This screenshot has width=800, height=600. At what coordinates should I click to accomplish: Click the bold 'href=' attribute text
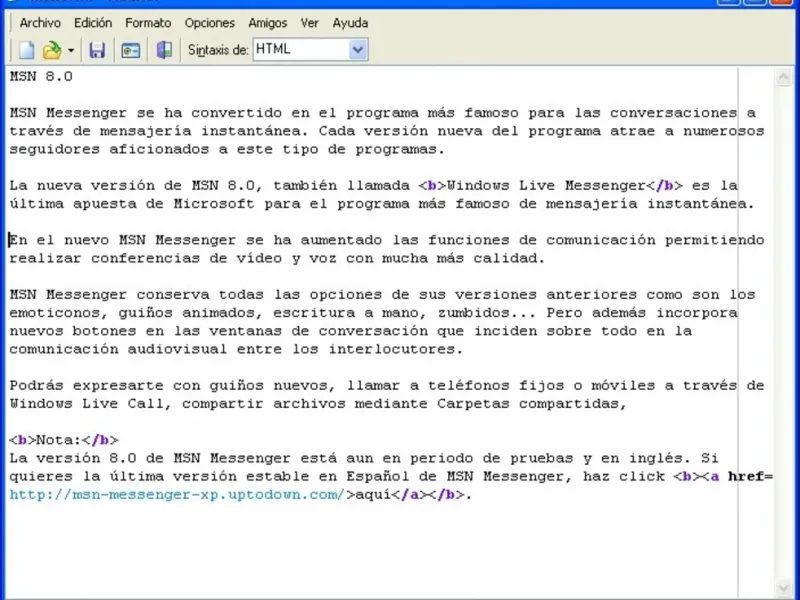pyautogui.click(x=751, y=476)
